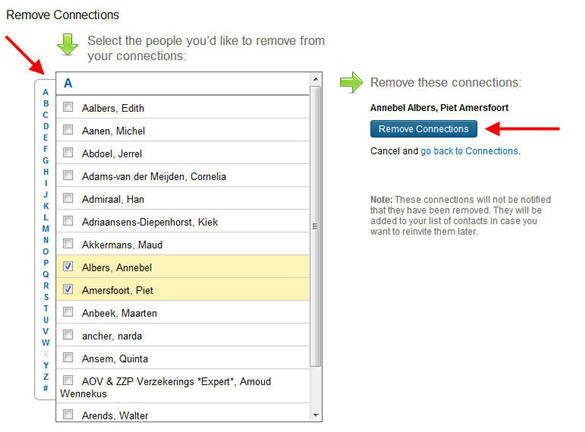Viewport: 585px width, 432px height.
Task: Go to letter A in index
Action: 46,92
